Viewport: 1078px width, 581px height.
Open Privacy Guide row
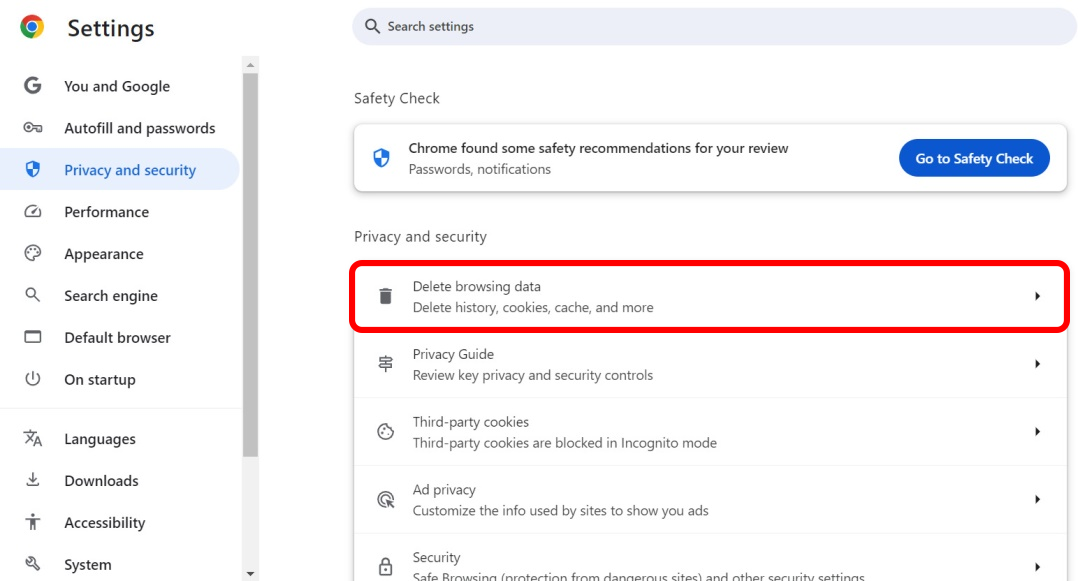tap(710, 364)
